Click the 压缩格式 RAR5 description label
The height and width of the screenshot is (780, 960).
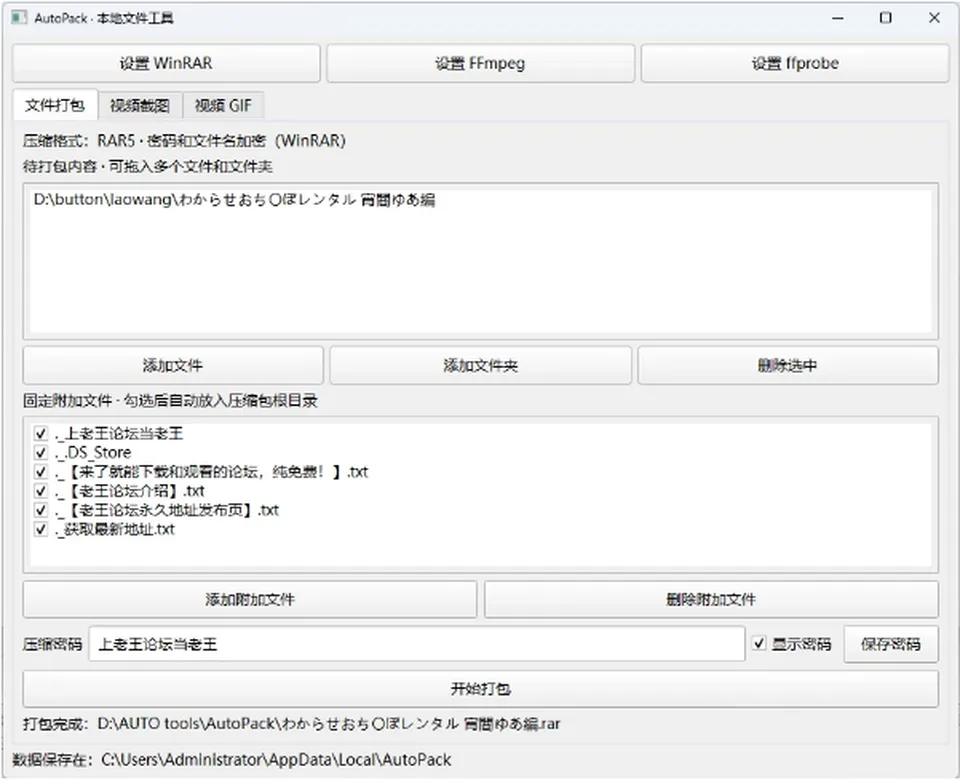coord(184,141)
